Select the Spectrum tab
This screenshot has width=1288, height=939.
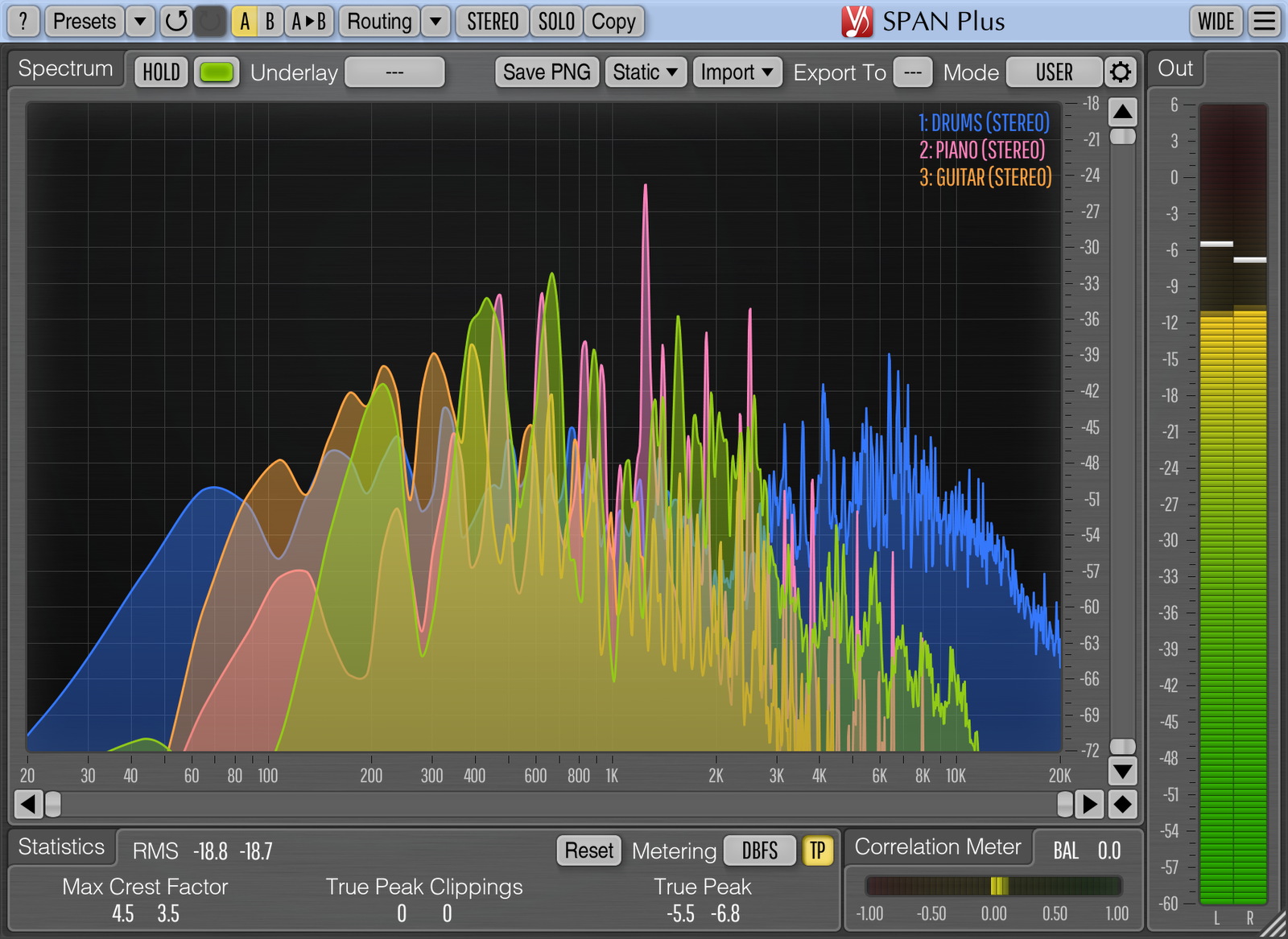click(x=65, y=69)
